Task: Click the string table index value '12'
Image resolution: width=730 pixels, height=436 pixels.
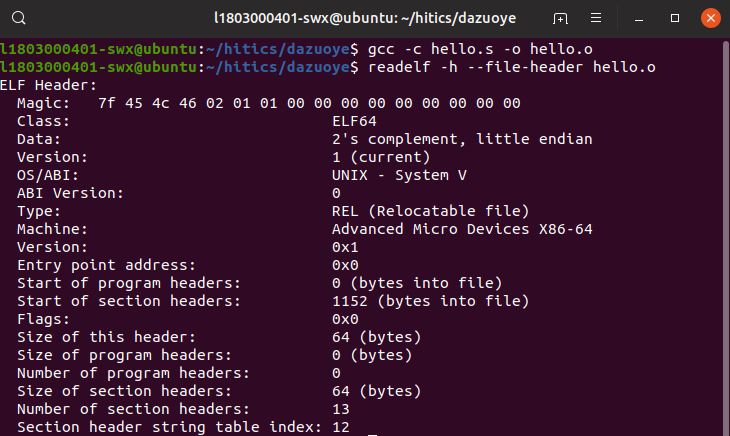Action: (341, 427)
